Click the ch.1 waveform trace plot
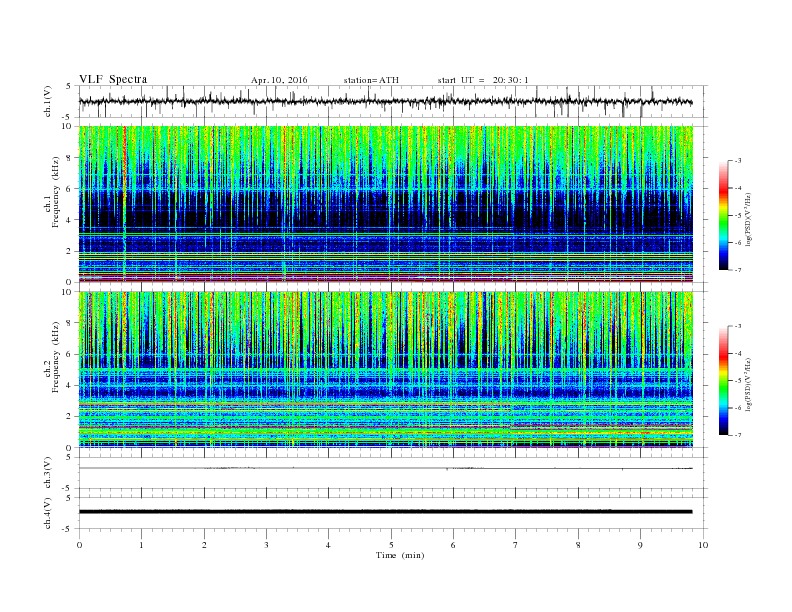This screenshot has width=792, height=612. [385, 101]
